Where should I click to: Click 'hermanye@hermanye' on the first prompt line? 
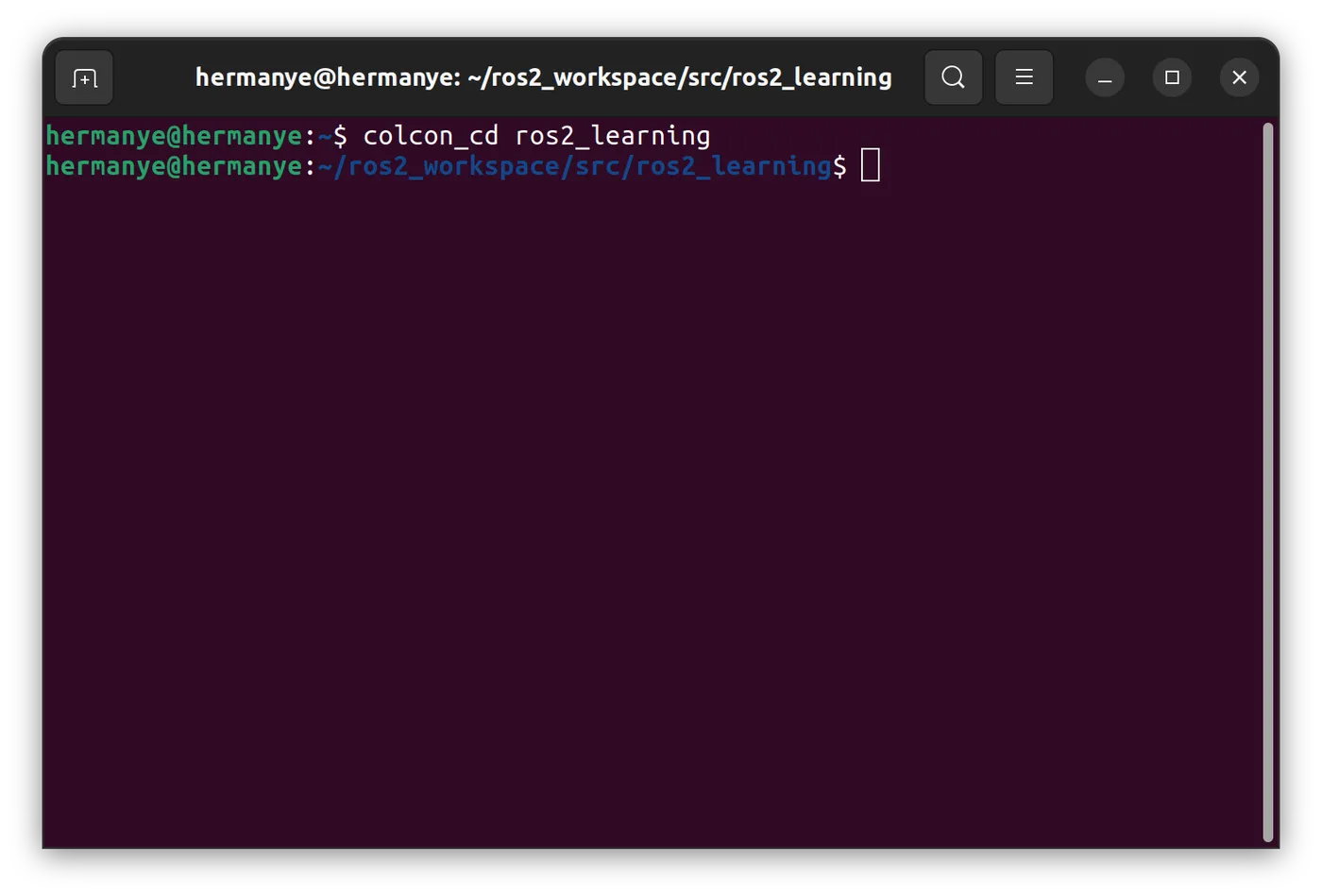coord(174,136)
